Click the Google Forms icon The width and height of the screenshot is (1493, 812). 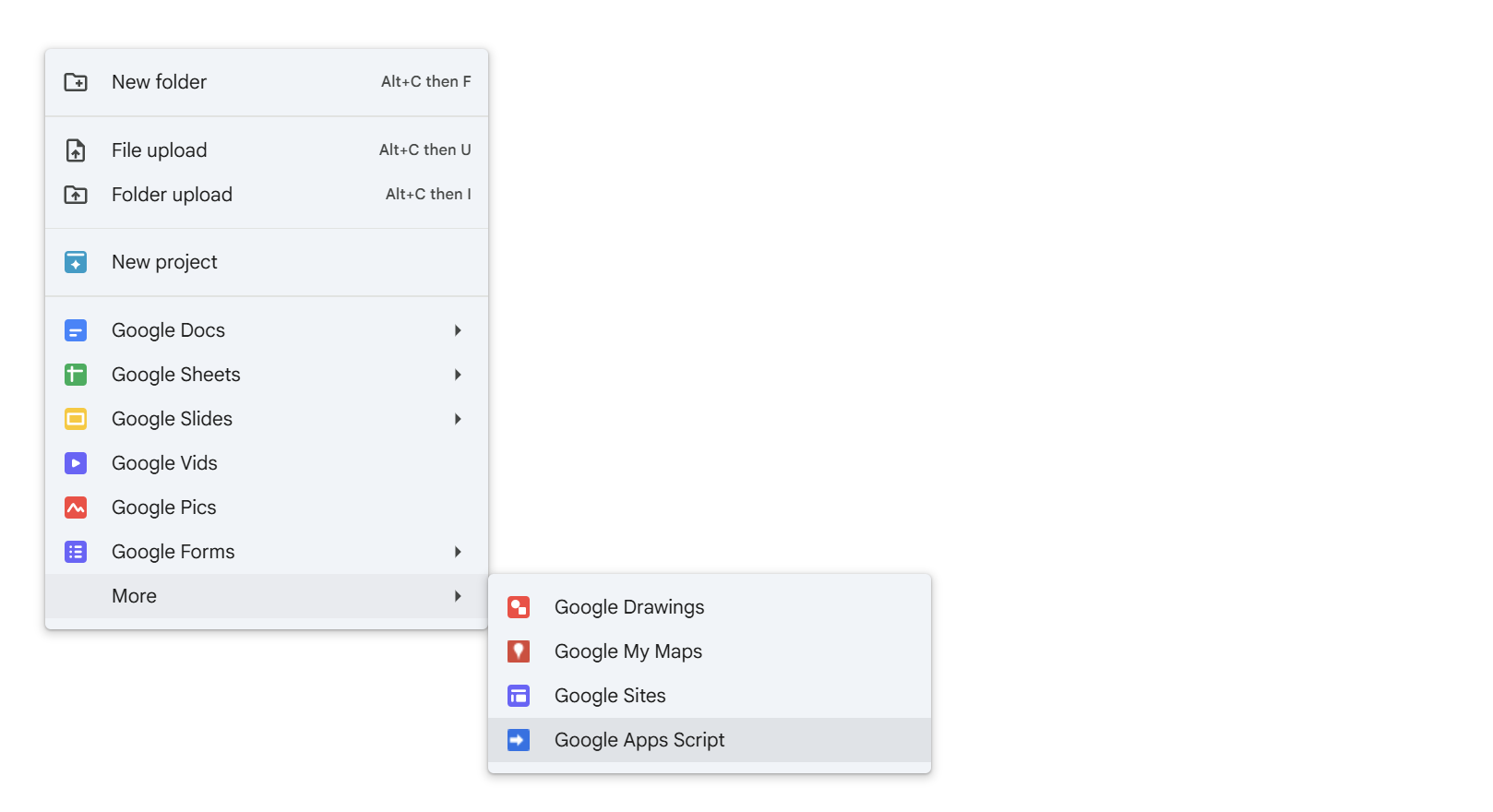76,552
